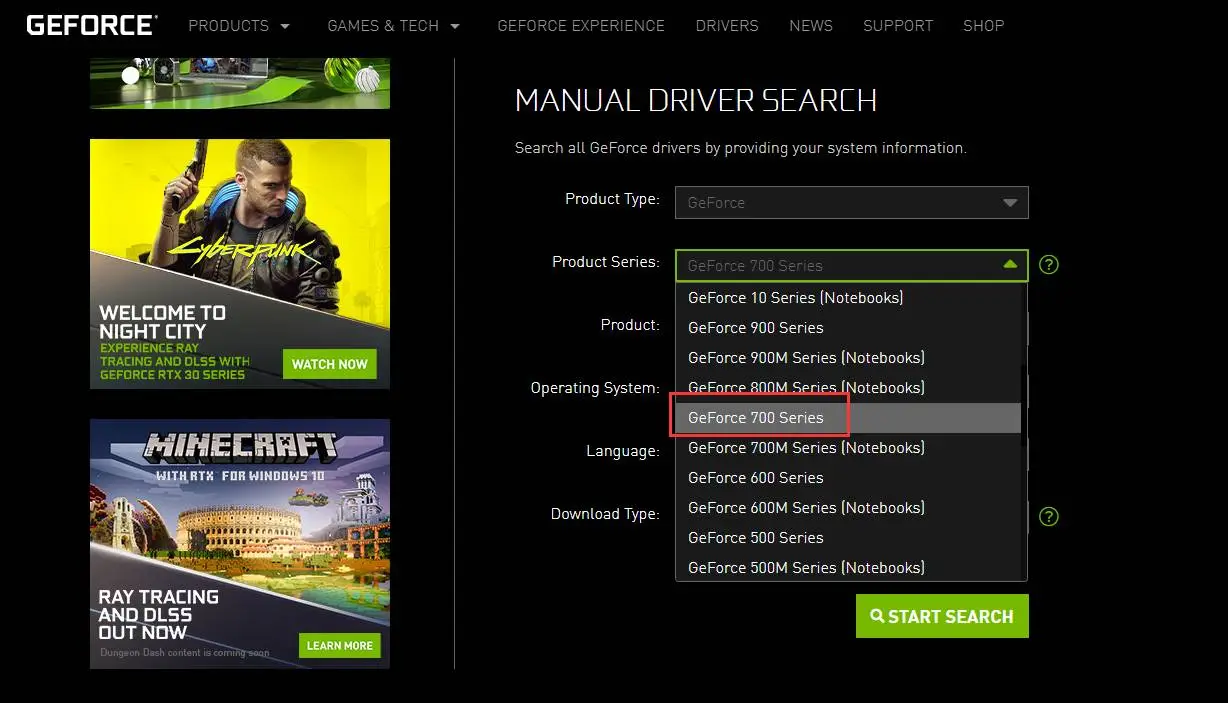
Task: Open the Games & Tech menu
Action: (394, 26)
